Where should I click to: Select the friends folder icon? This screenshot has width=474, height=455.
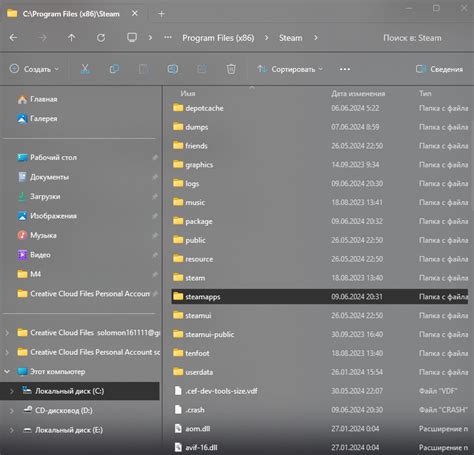(x=178, y=146)
